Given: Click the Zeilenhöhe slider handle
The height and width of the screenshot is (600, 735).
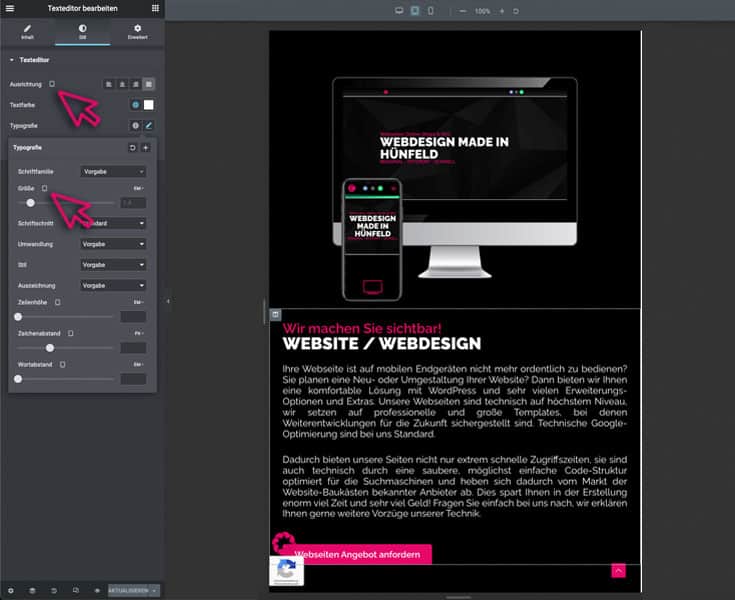Looking at the screenshot, I should tap(18, 317).
